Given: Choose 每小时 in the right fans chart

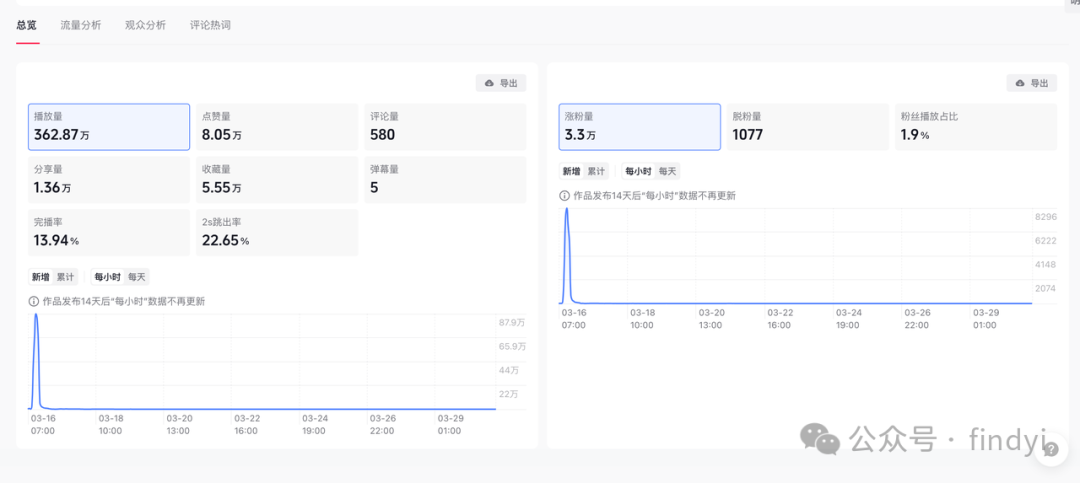Looking at the screenshot, I should coord(638,172).
